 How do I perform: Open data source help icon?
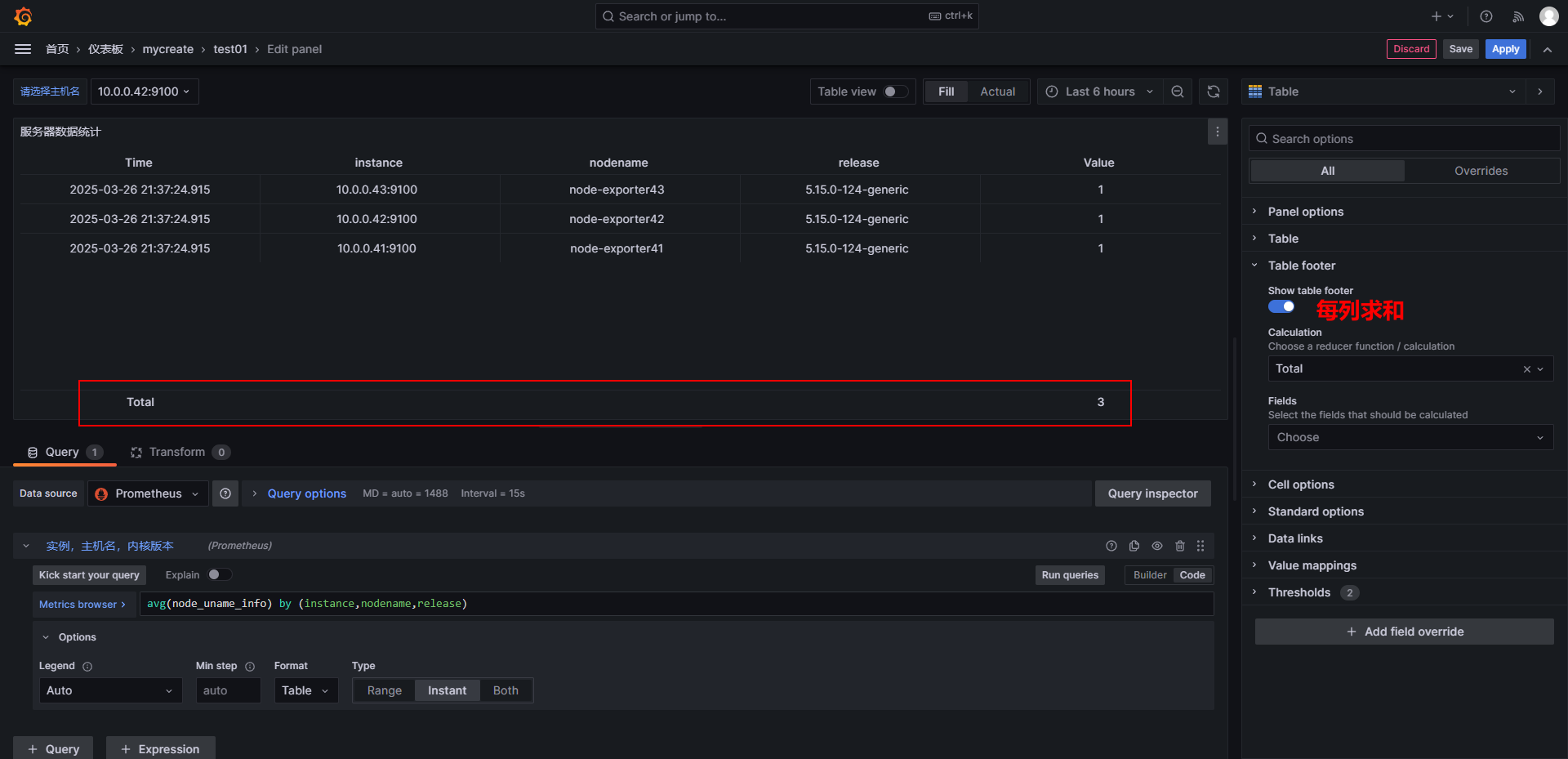(225, 493)
